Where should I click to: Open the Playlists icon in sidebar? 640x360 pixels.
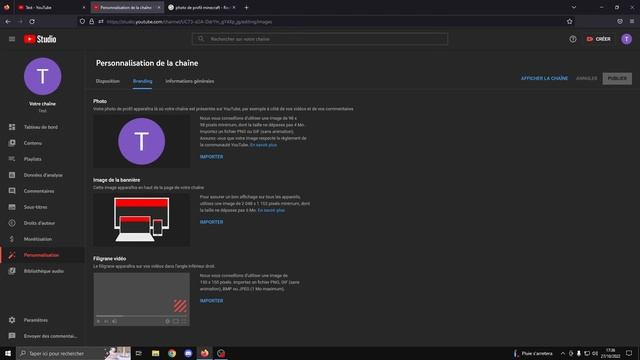pyautogui.click(x=12, y=159)
